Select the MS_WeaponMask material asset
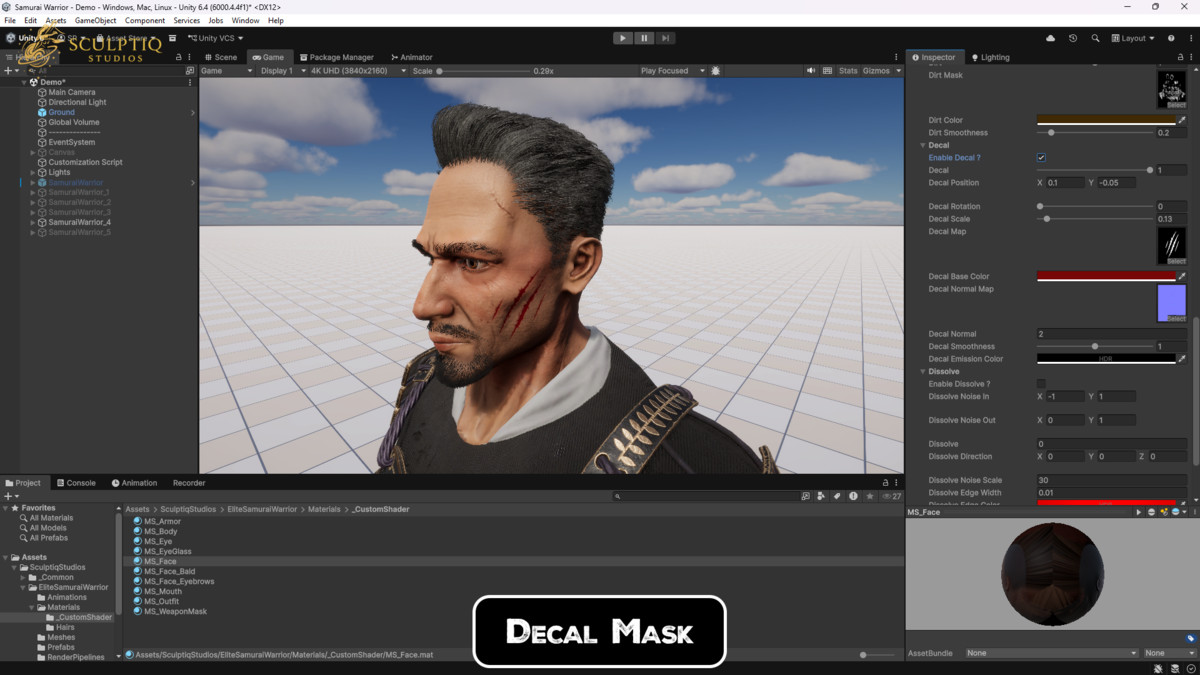The image size is (1200, 675). (175, 611)
